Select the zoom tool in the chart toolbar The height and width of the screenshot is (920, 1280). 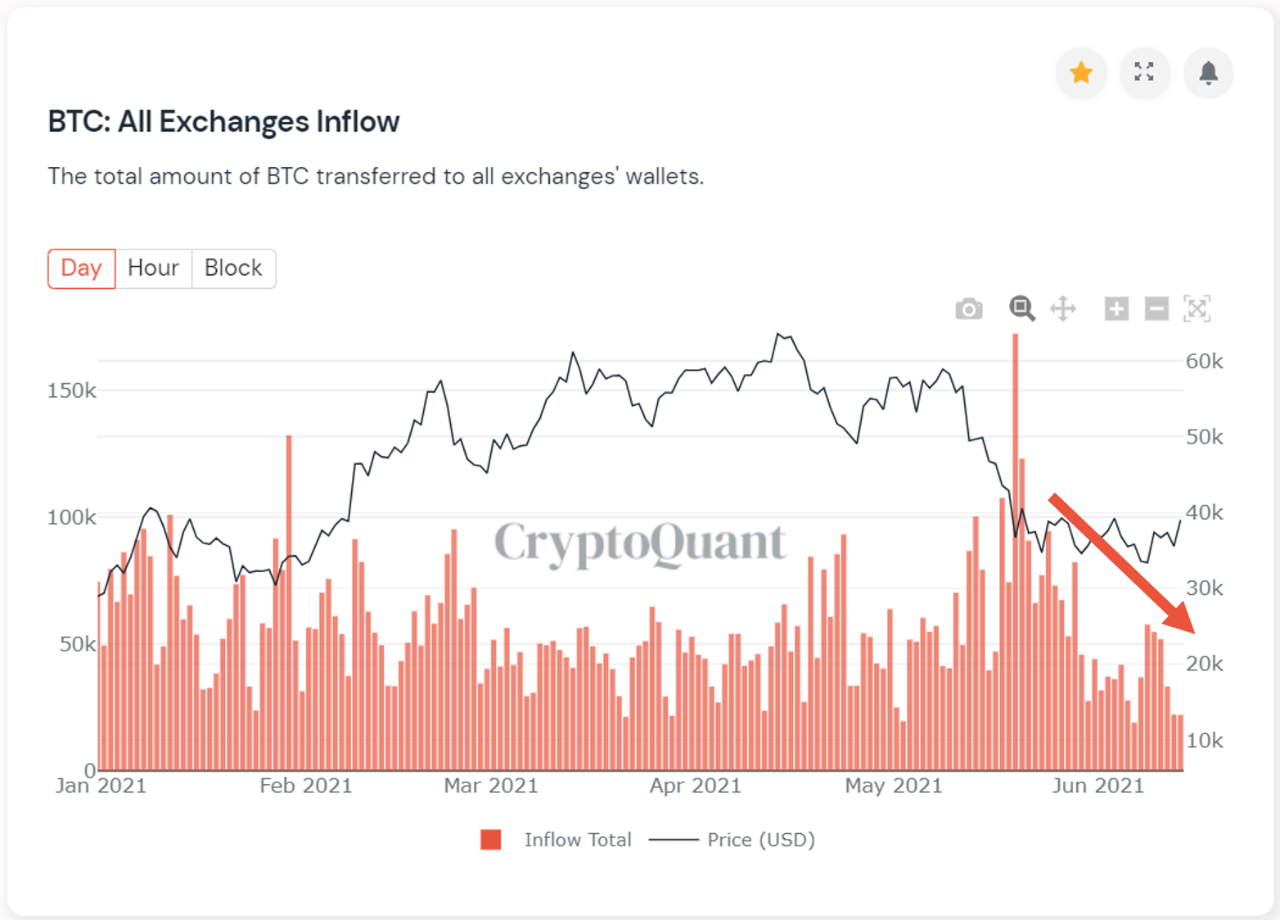(1021, 308)
